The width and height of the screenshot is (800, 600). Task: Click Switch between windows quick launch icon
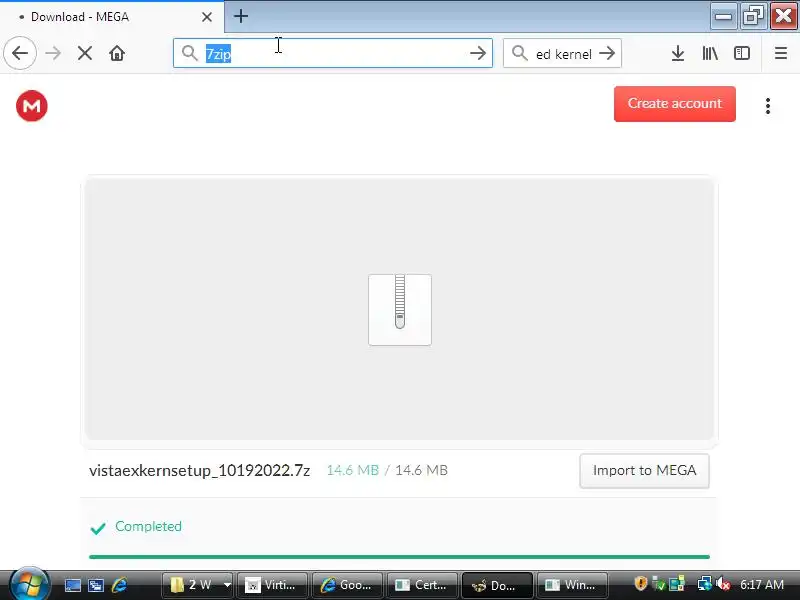[95, 585]
